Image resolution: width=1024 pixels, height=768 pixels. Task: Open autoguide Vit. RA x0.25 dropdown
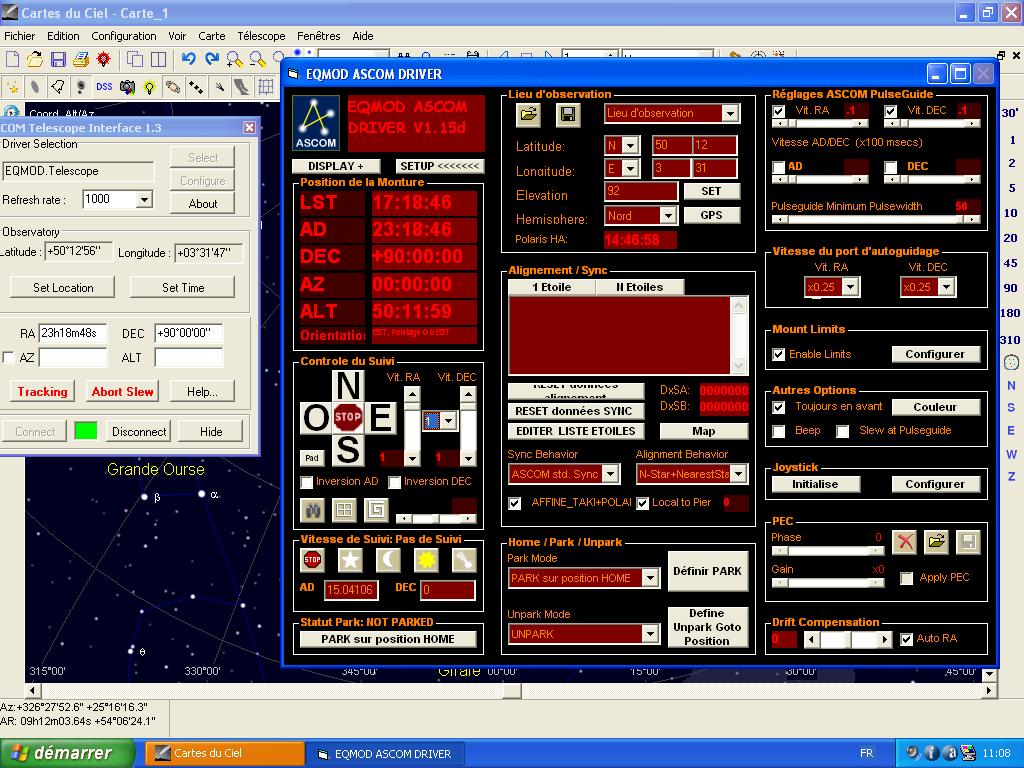pos(850,287)
